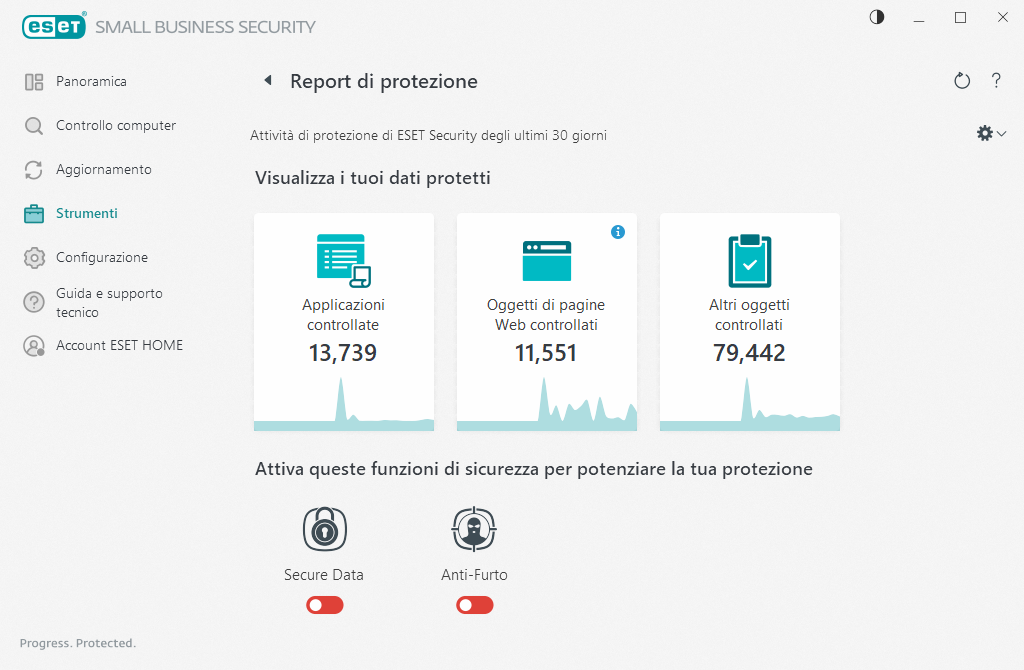
Task: Click the Altri oggetti clipboard icon
Action: pos(749,260)
